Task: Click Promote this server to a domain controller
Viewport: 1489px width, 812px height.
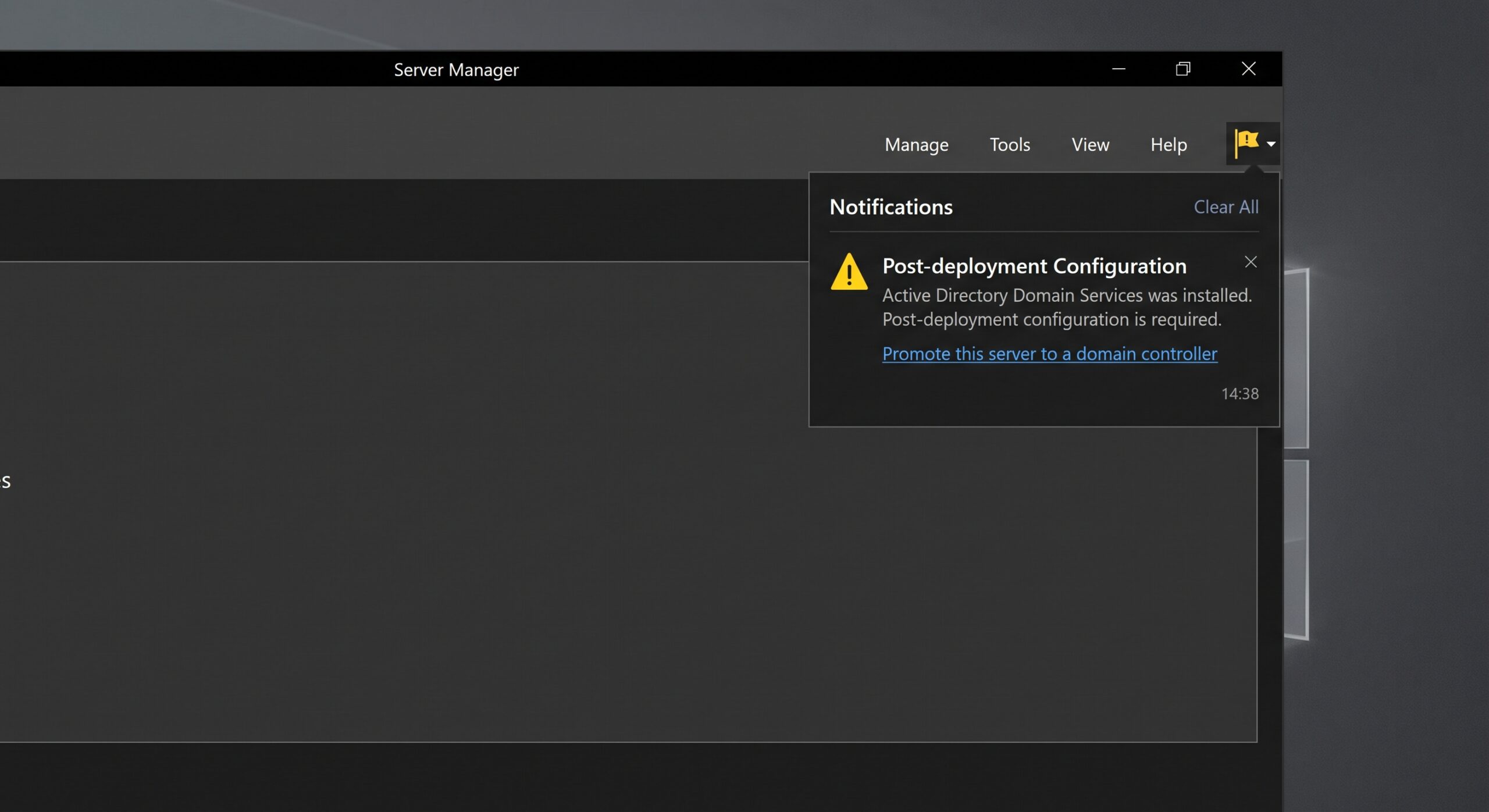Action: [x=1049, y=354]
